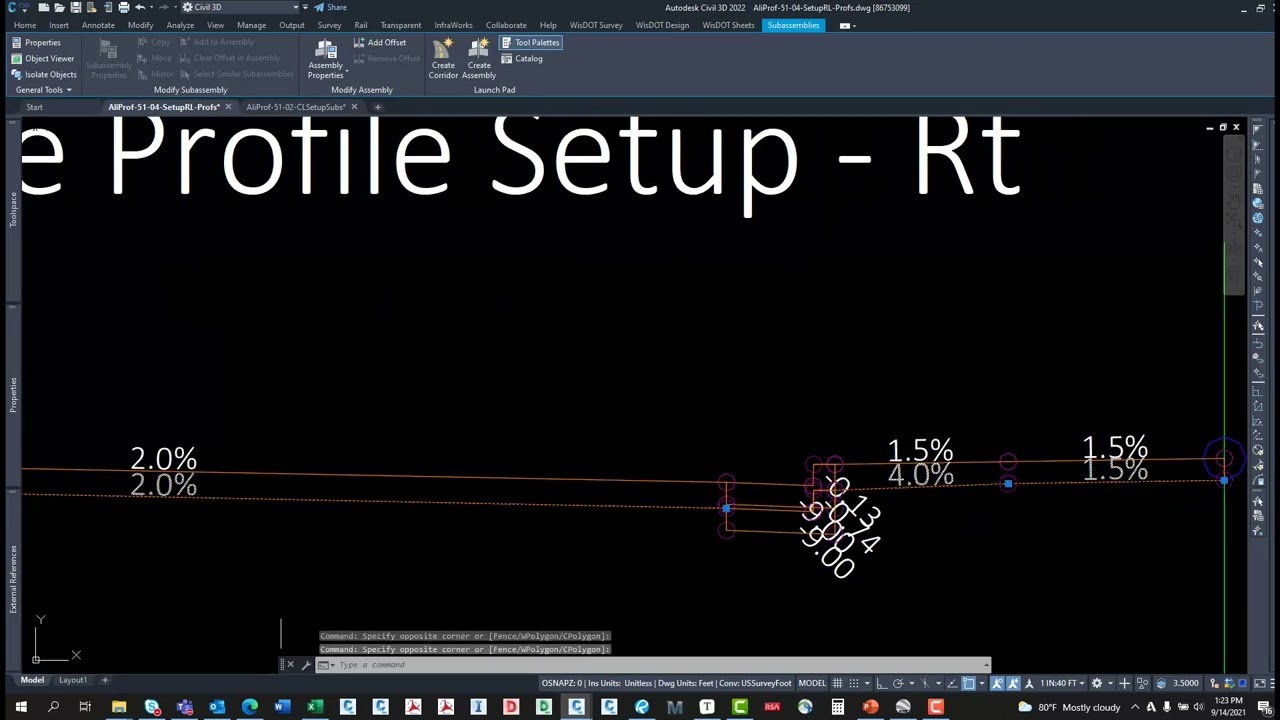The height and width of the screenshot is (720, 1280).
Task: Open the Annotate ribbon tab
Action: [98, 25]
